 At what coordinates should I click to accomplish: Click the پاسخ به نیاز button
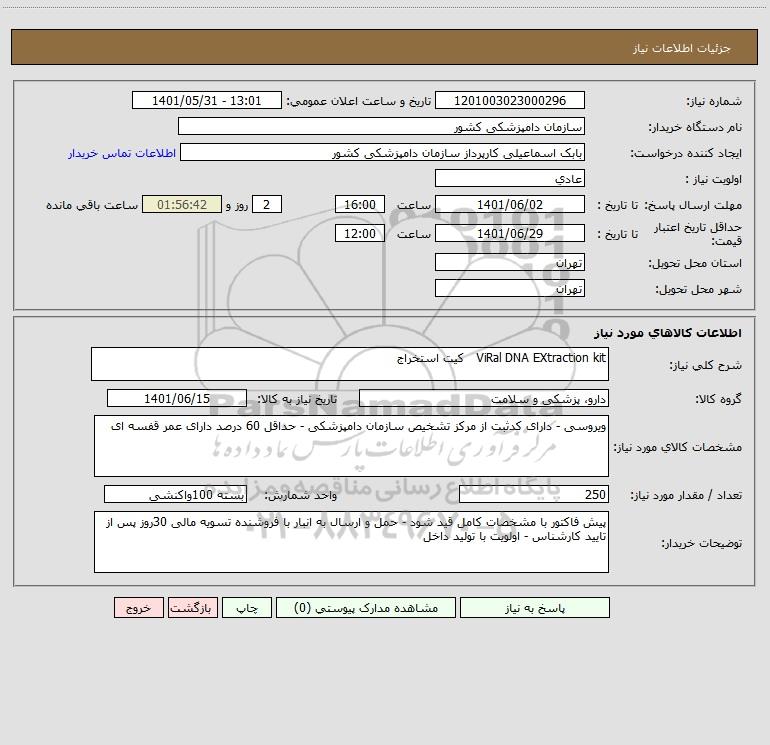point(535,607)
